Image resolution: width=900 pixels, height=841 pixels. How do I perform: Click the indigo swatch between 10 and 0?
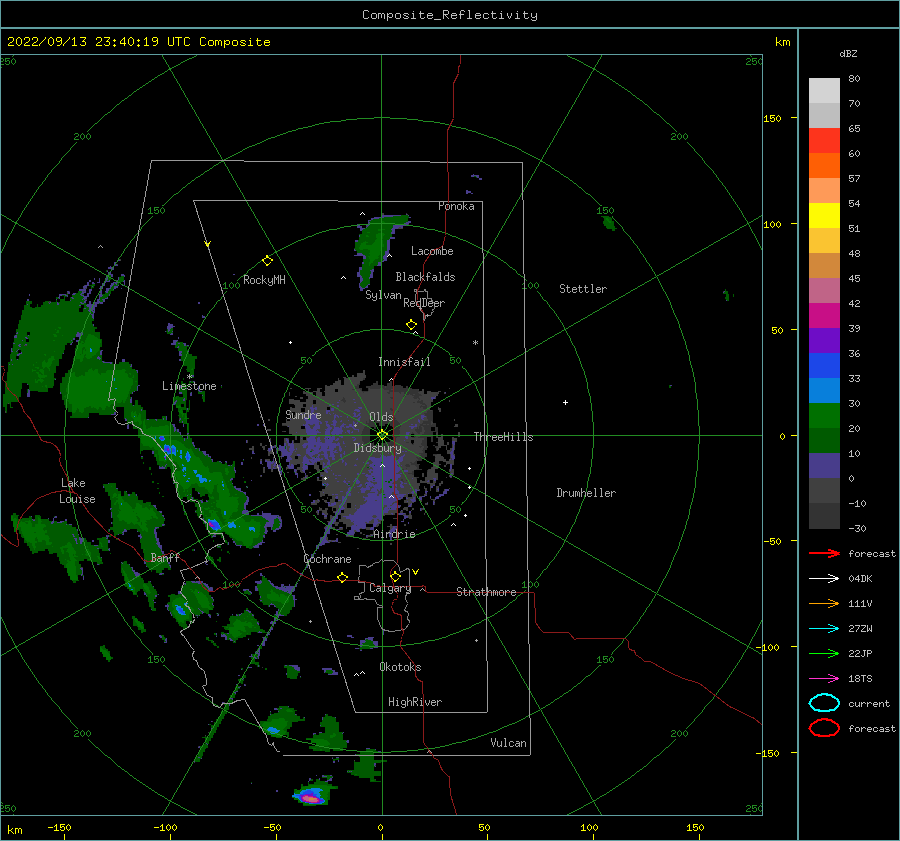pos(824,466)
